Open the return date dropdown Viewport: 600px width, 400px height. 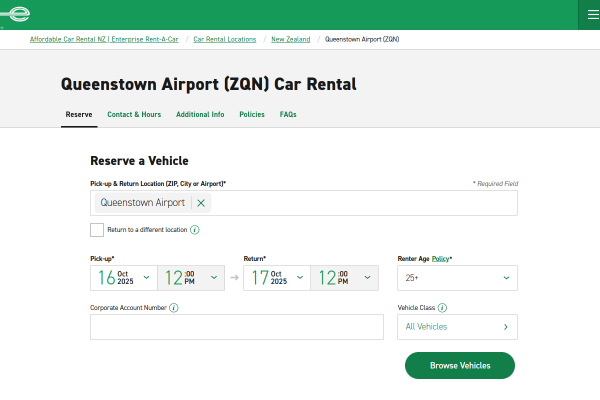(277, 278)
